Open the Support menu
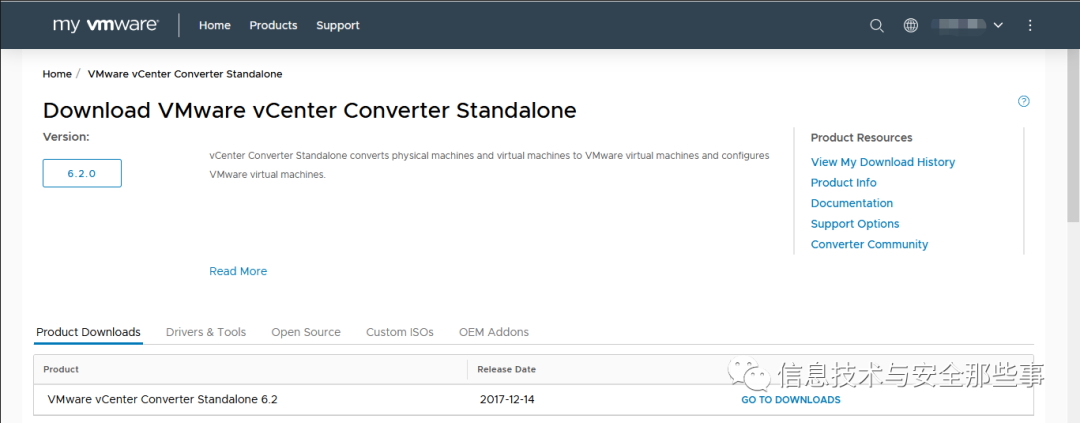This screenshot has width=1080, height=423. click(338, 25)
